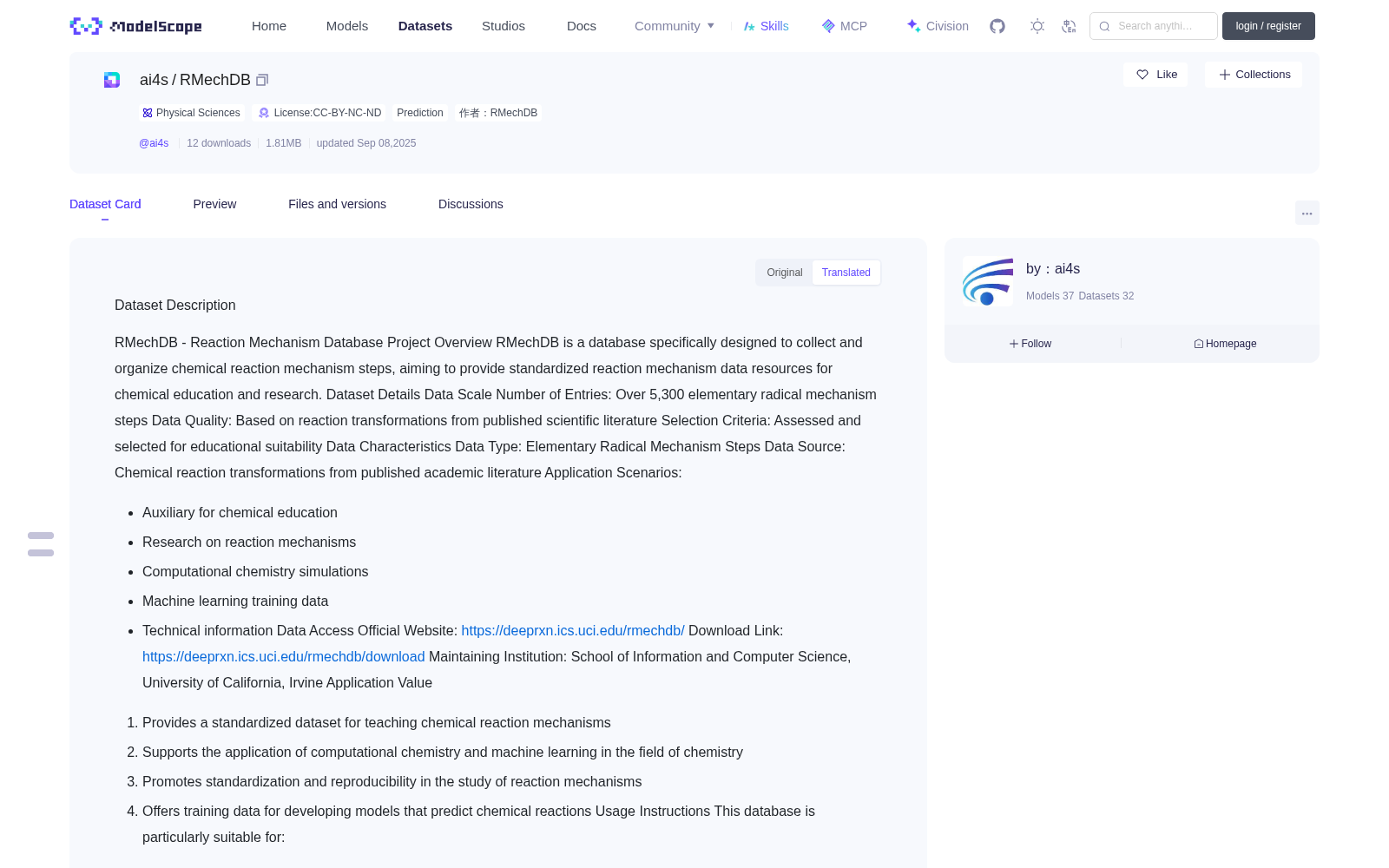Click the Models 37 count
This screenshot has height=868, width=1389.
pyautogui.click(x=1050, y=296)
